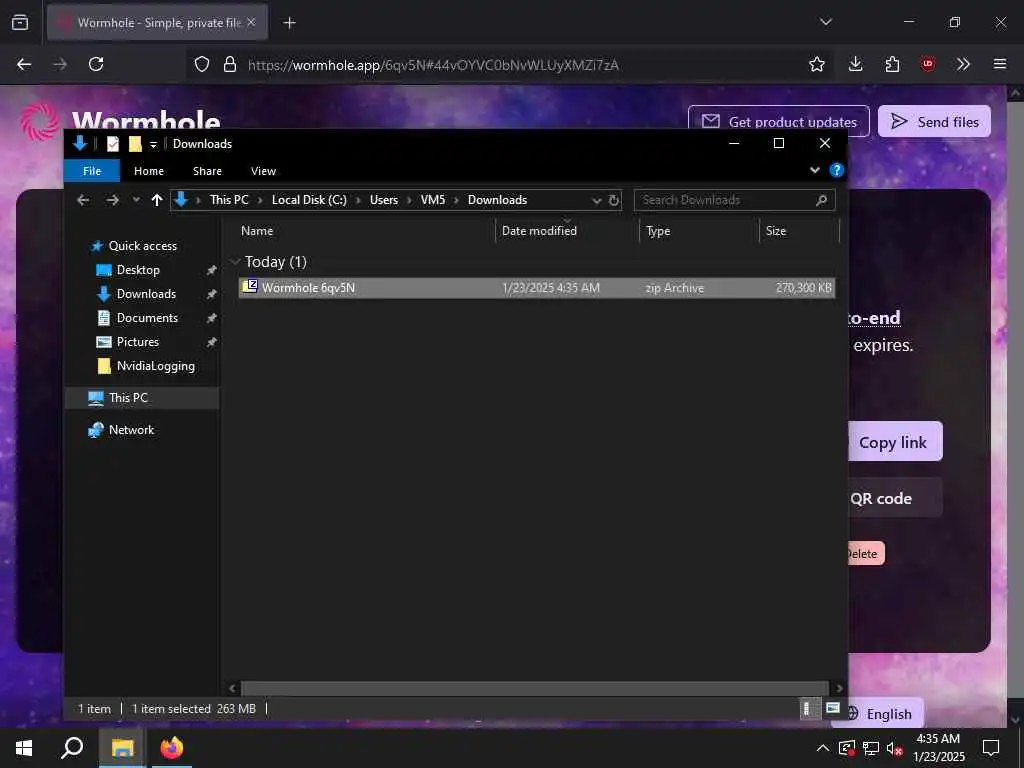Click the Explorer down-arrow title icon

[x=80, y=143]
